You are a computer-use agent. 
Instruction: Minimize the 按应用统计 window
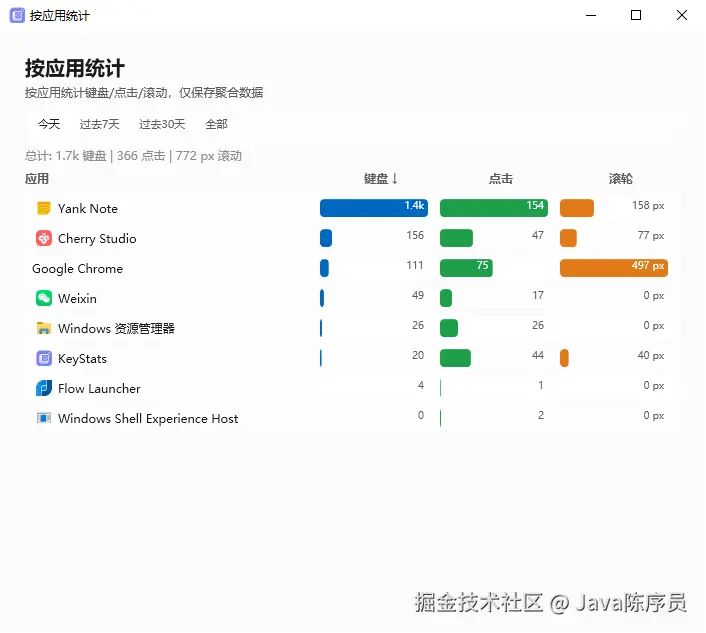(591, 15)
